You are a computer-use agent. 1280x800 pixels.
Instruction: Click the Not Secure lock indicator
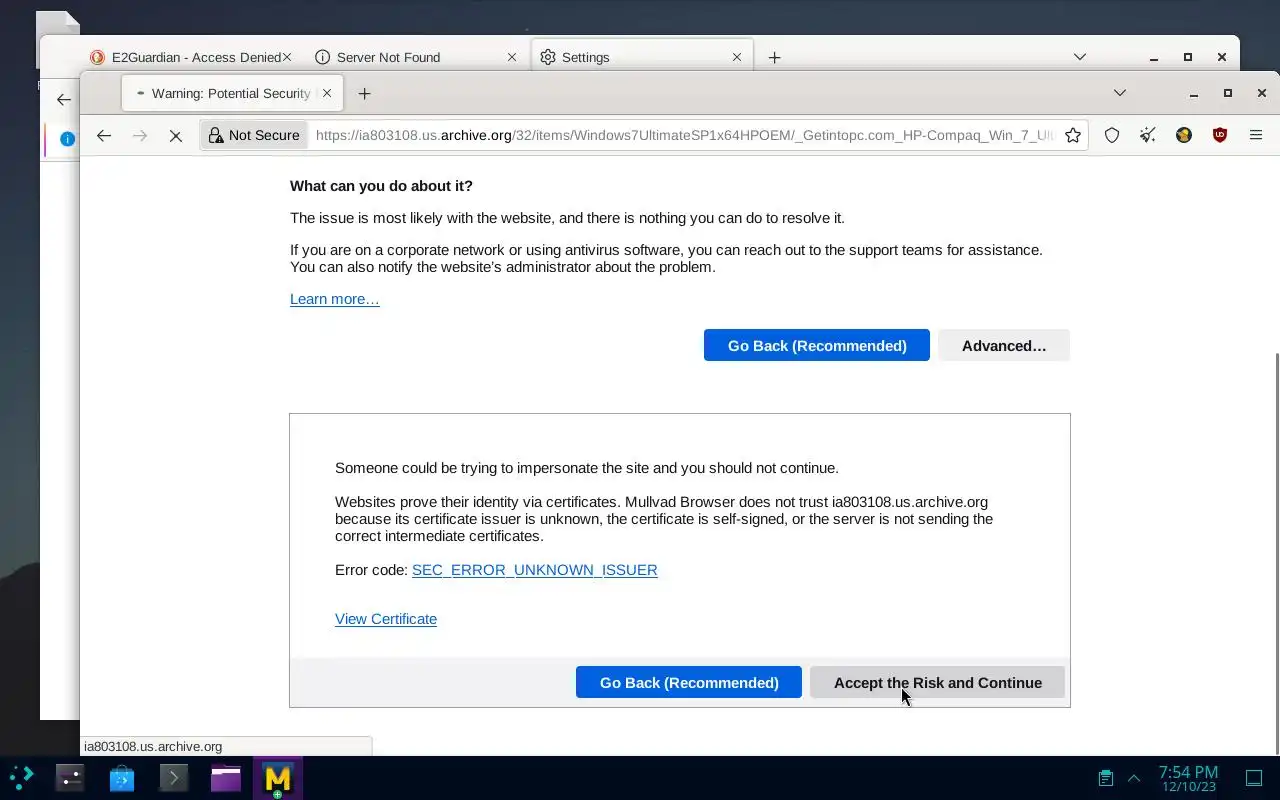pos(254,135)
